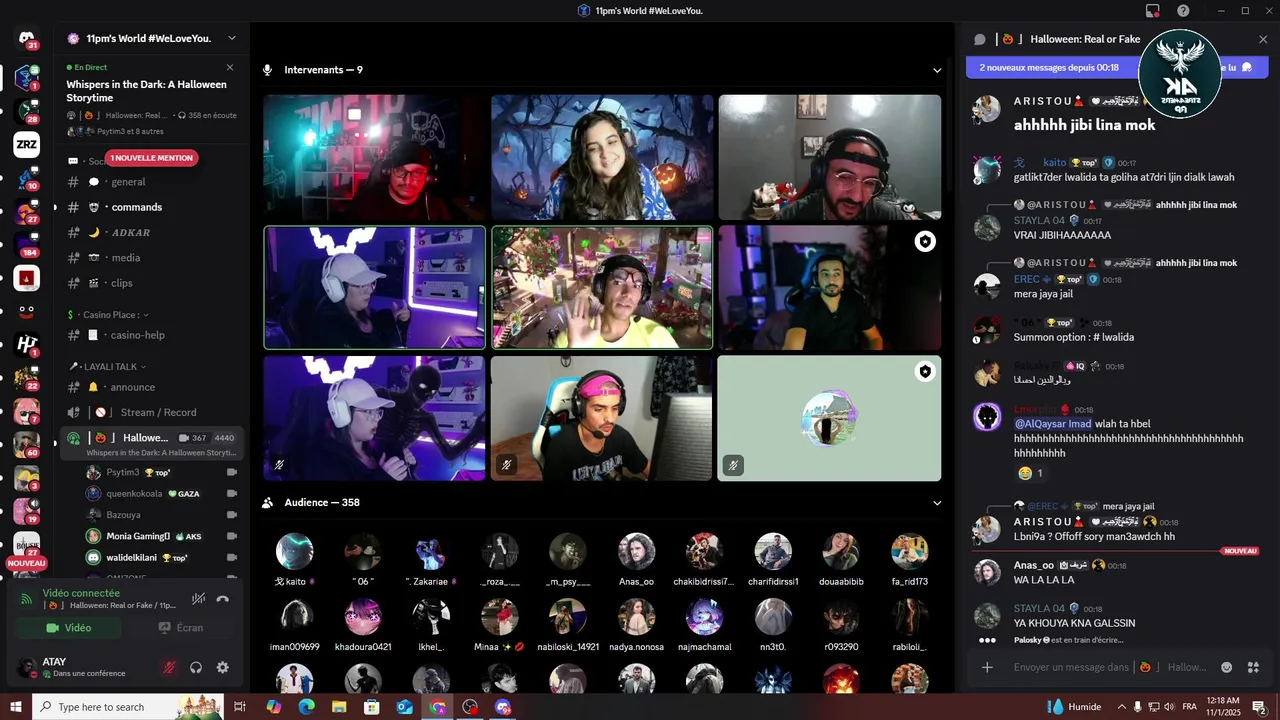Close the Halloween chat side panel
This screenshot has height=720, width=1280.
click(x=1263, y=39)
